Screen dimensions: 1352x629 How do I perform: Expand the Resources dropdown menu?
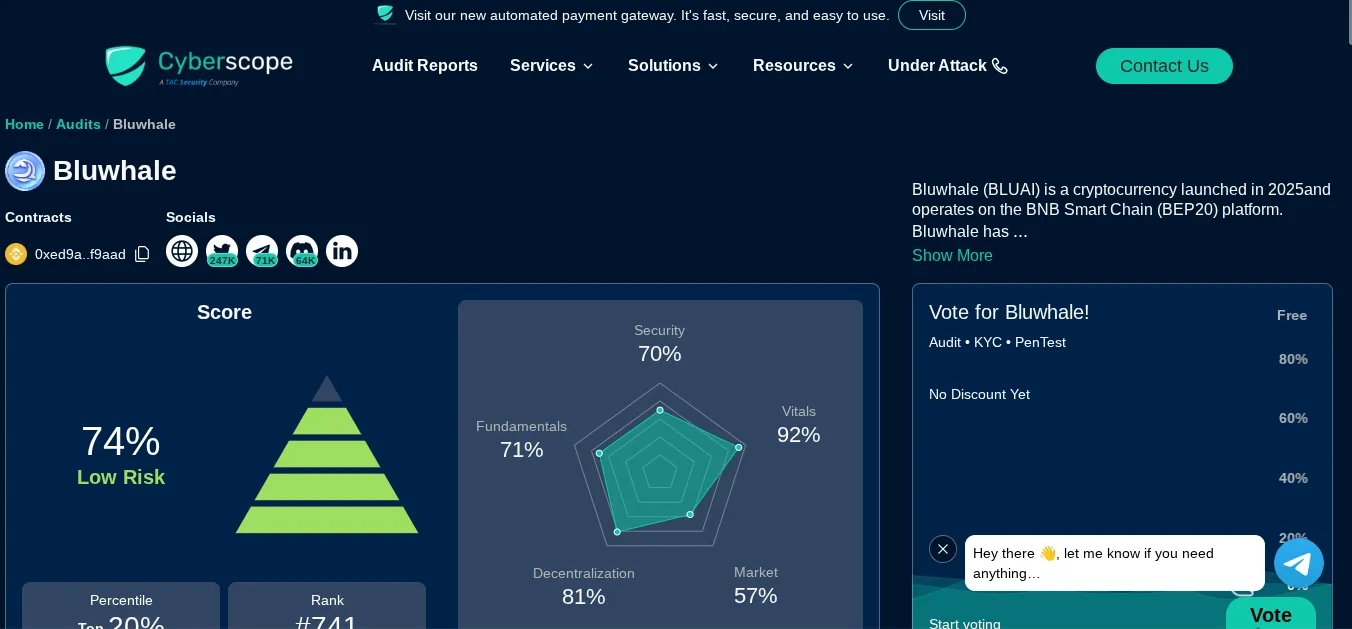click(803, 66)
